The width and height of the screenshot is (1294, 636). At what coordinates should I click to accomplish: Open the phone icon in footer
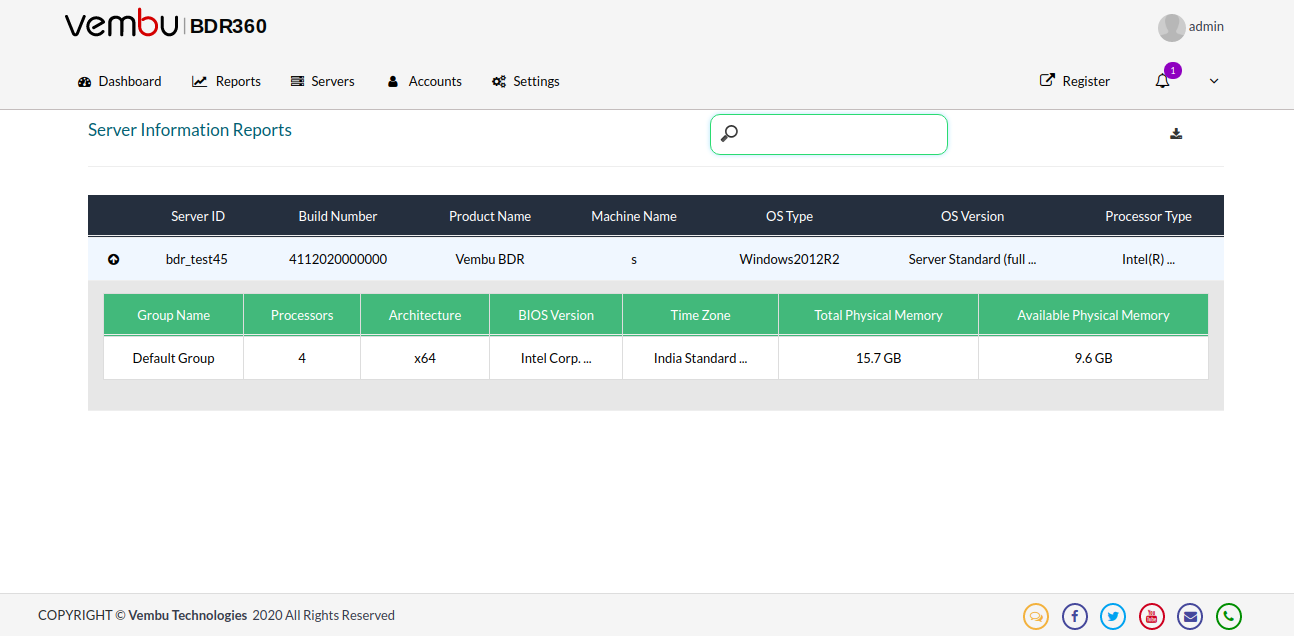pyautogui.click(x=1229, y=616)
